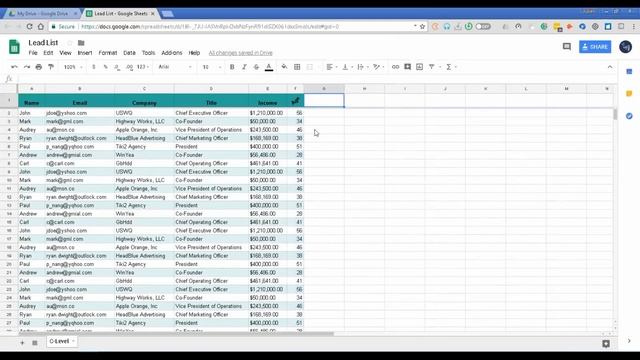Decrease decimal places
This screenshot has height=360, width=640.
click(117, 67)
